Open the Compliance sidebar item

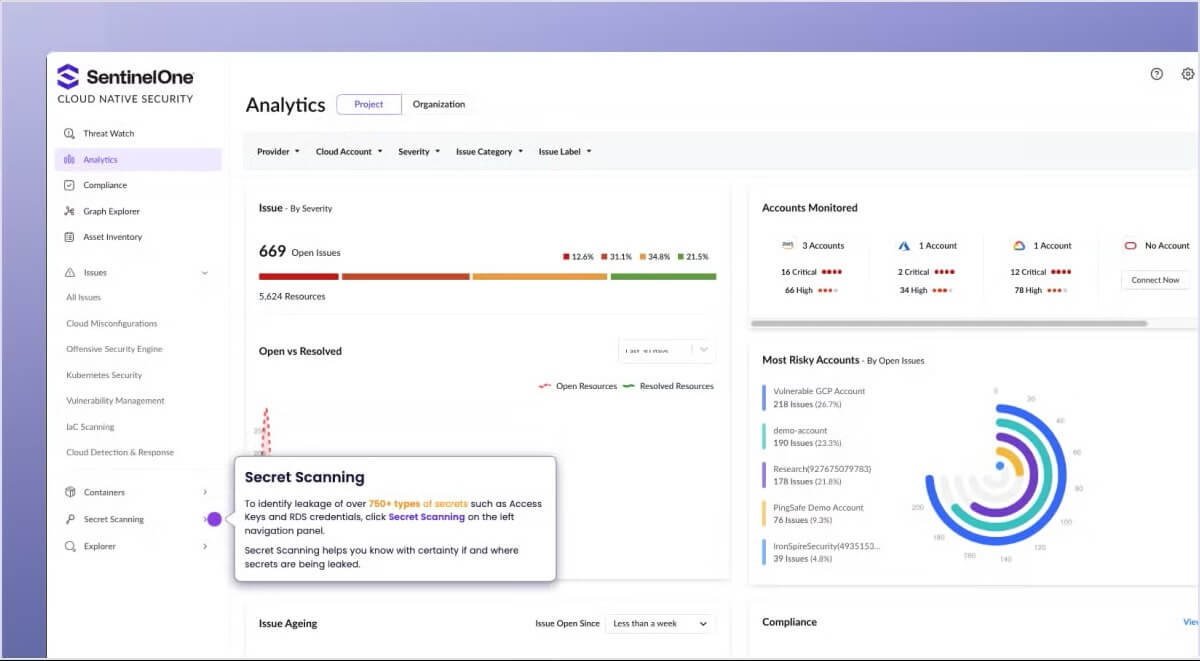coord(138,185)
